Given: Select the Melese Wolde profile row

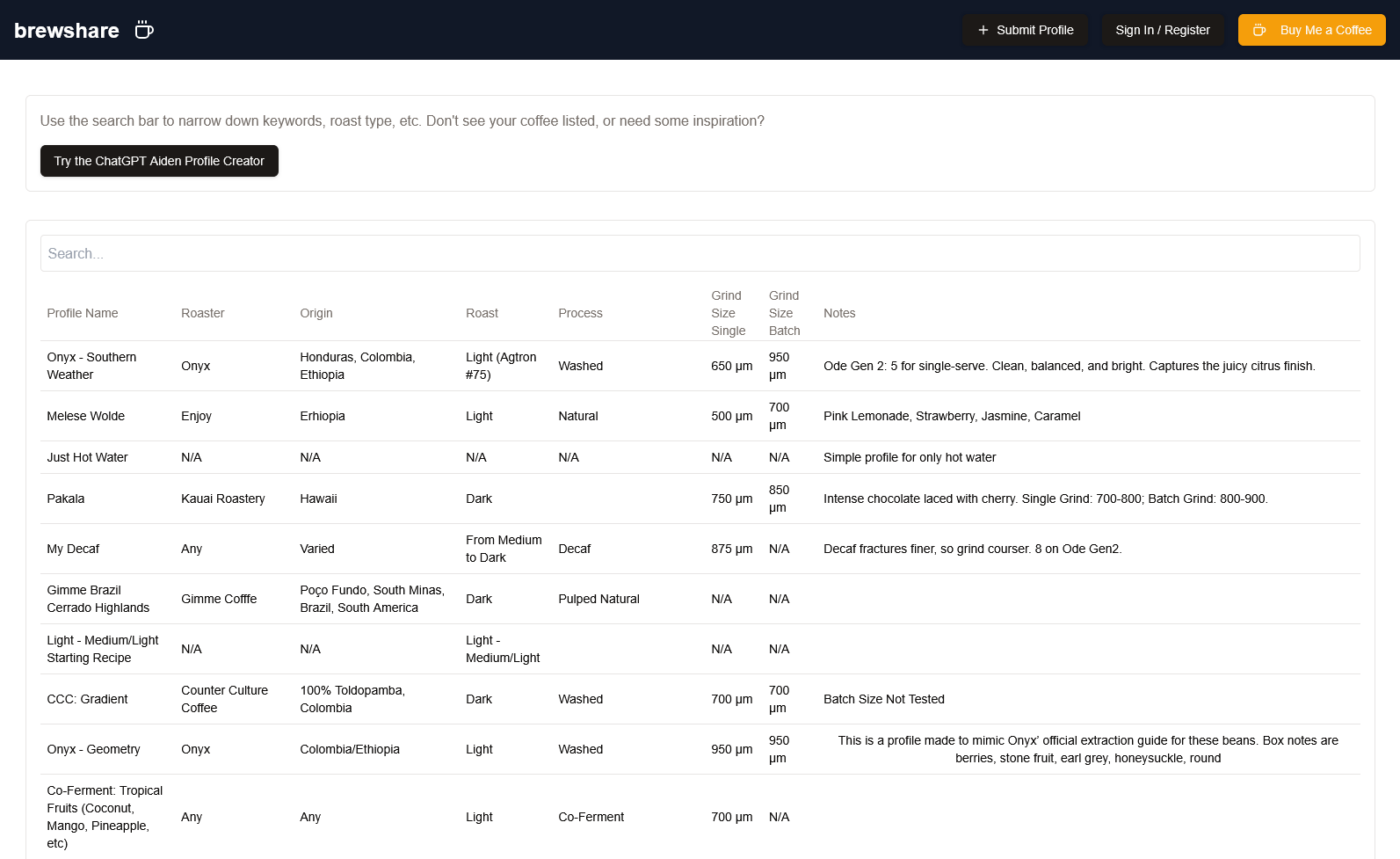Looking at the screenshot, I should 86,416.
